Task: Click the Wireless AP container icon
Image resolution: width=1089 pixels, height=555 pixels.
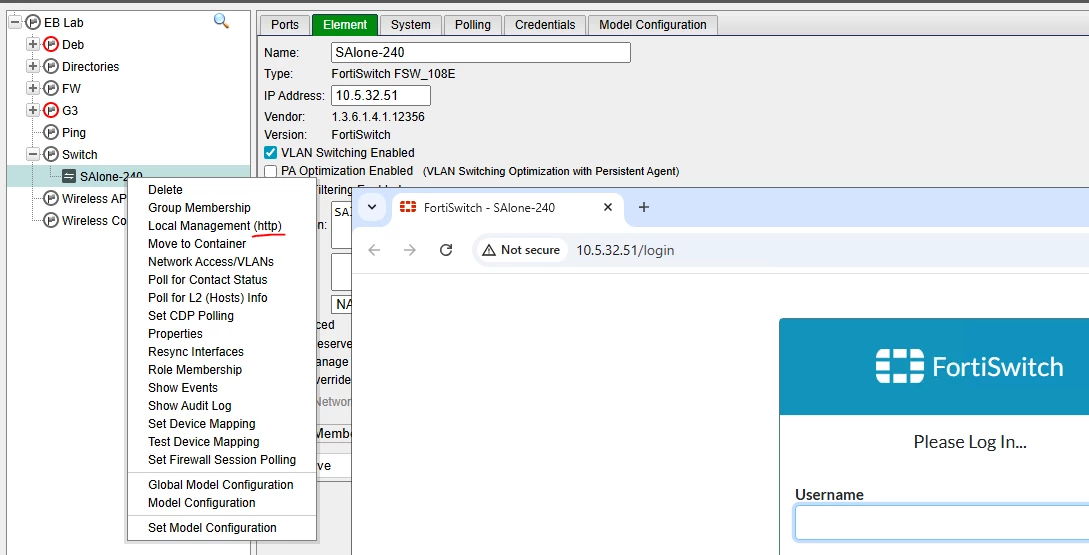Action: click(51, 199)
